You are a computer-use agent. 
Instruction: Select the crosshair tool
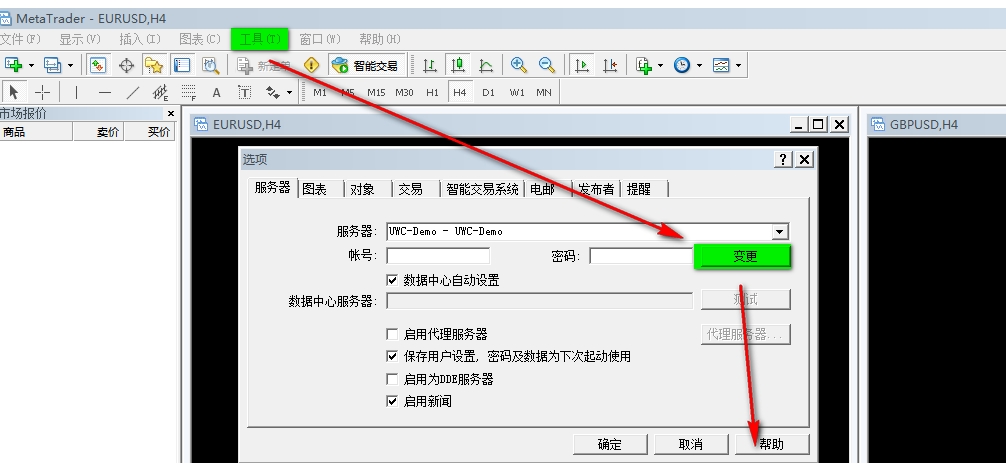[x=42, y=92]
